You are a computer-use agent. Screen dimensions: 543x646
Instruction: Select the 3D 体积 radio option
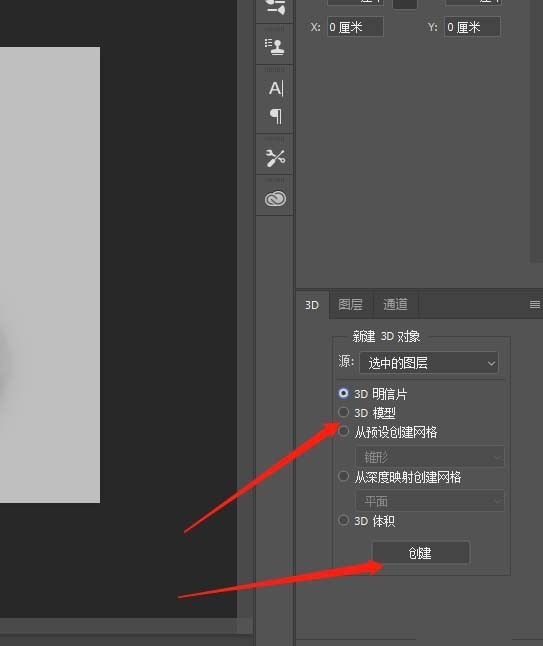tap(343, 520)
